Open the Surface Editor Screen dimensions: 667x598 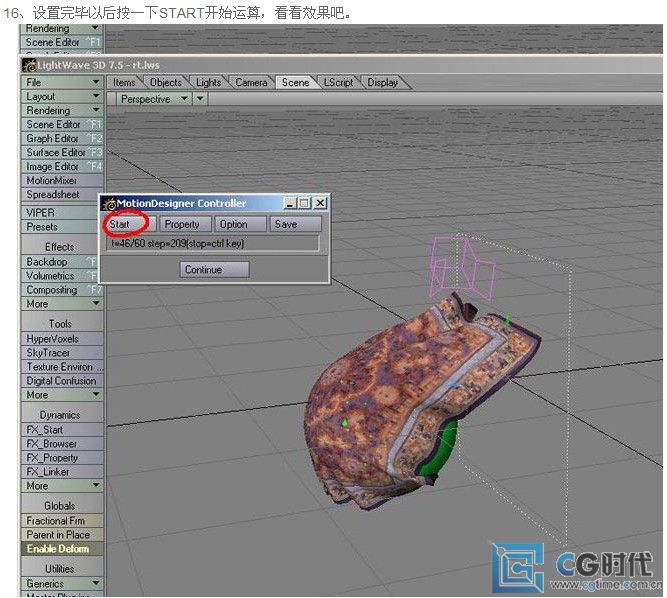(62, 152)
